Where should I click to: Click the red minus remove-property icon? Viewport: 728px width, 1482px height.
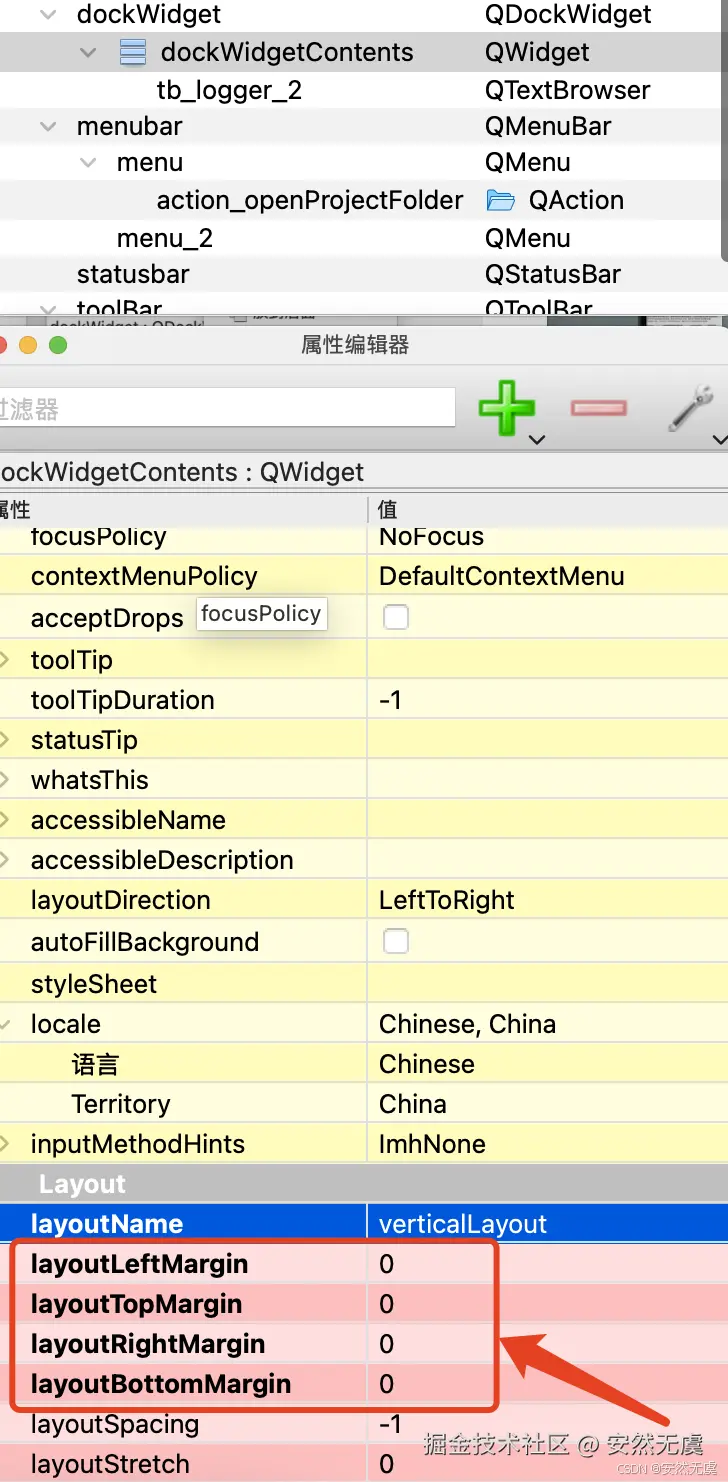598,407
